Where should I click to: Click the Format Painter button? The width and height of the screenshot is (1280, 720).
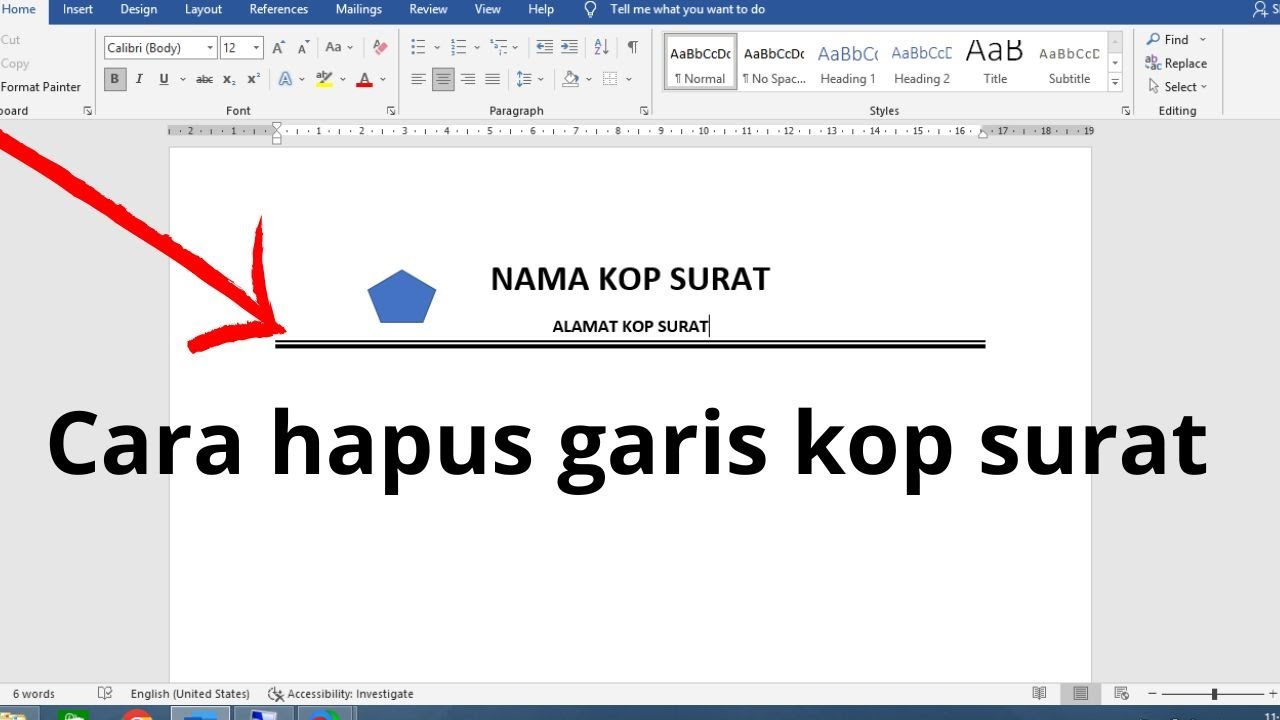(41, 87)
